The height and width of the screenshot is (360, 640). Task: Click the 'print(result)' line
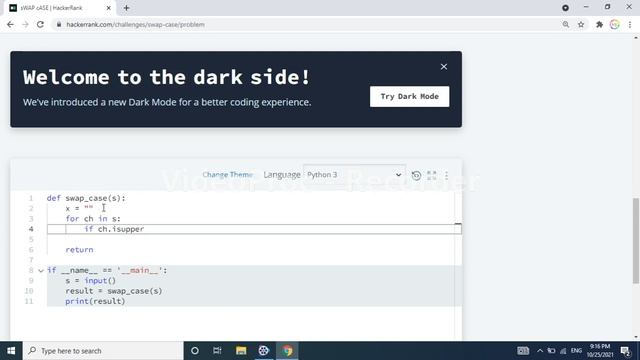[x=95, y=301]
